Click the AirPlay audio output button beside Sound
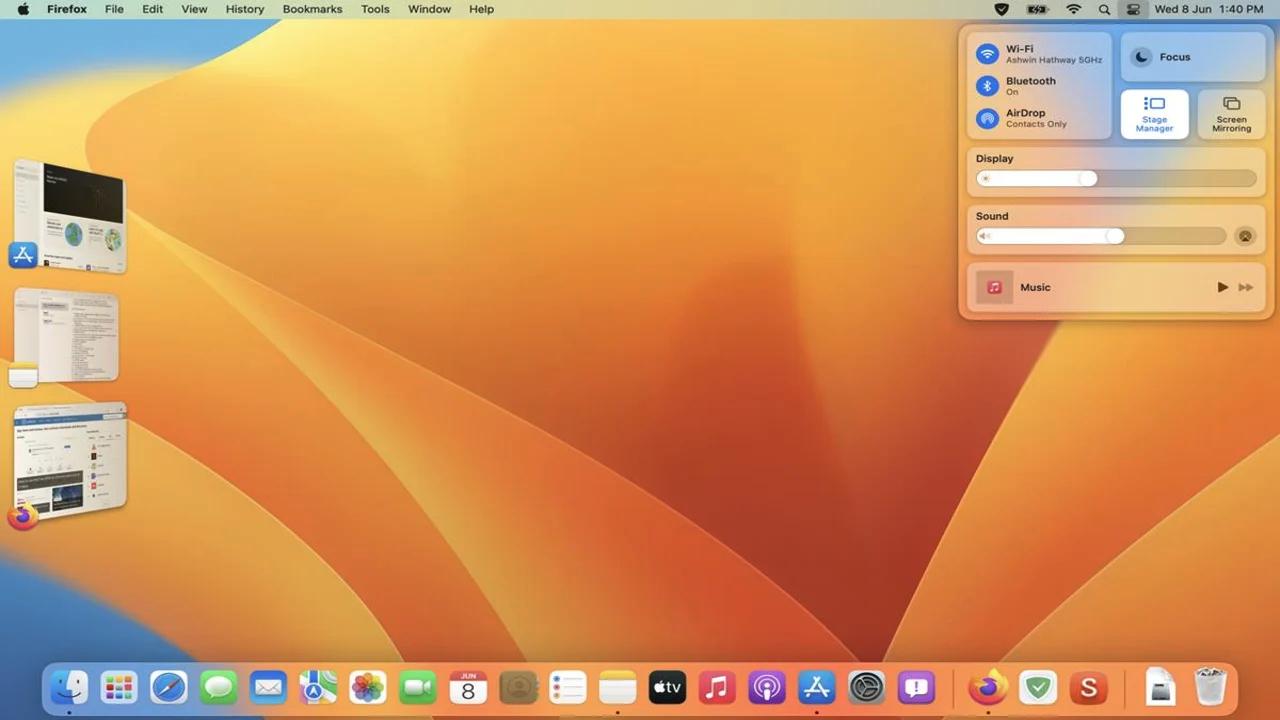This screenshot has width=1280, height=720. [1245, 235]
